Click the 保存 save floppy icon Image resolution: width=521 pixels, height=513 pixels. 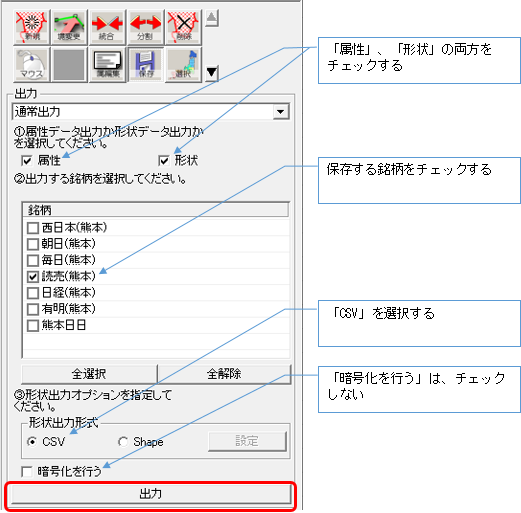click(145, 65)
